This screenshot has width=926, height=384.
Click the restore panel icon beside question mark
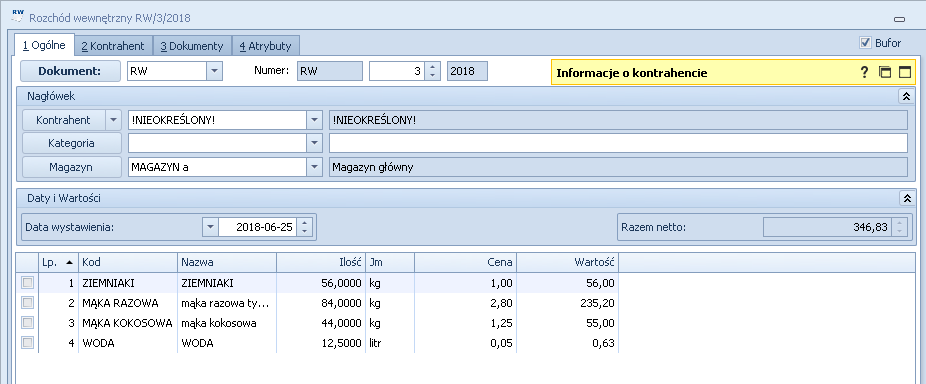point(884,73)
